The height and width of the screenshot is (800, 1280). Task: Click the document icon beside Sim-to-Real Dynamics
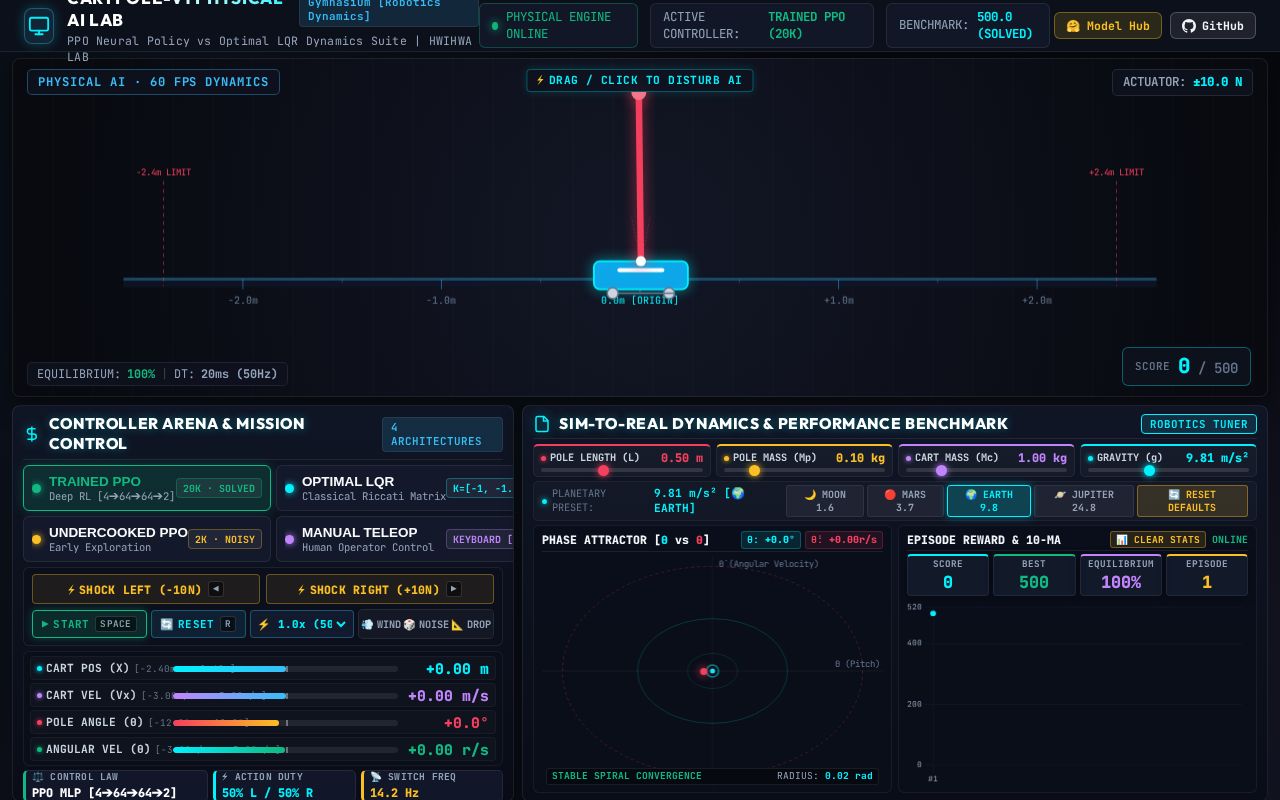coord(542,424)
